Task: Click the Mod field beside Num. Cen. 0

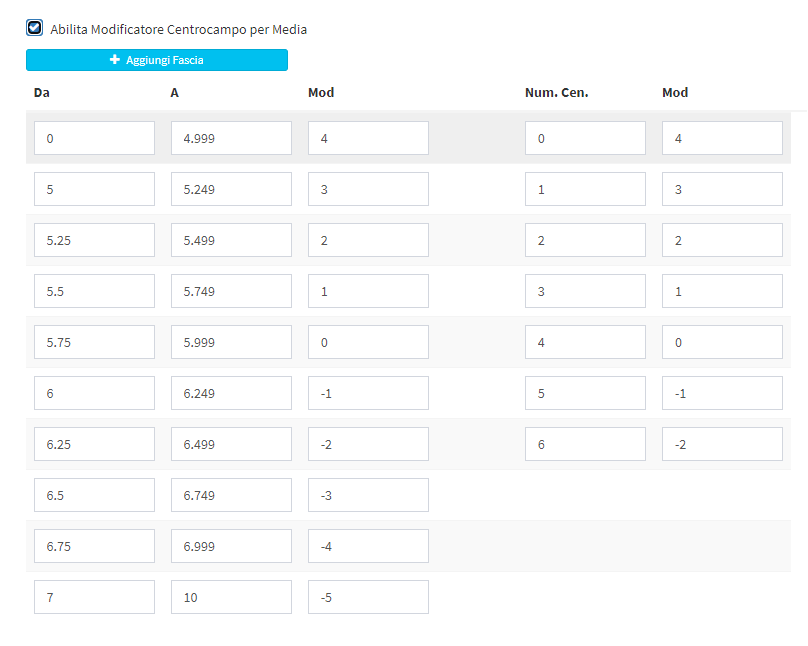Action: coord(722,138)
